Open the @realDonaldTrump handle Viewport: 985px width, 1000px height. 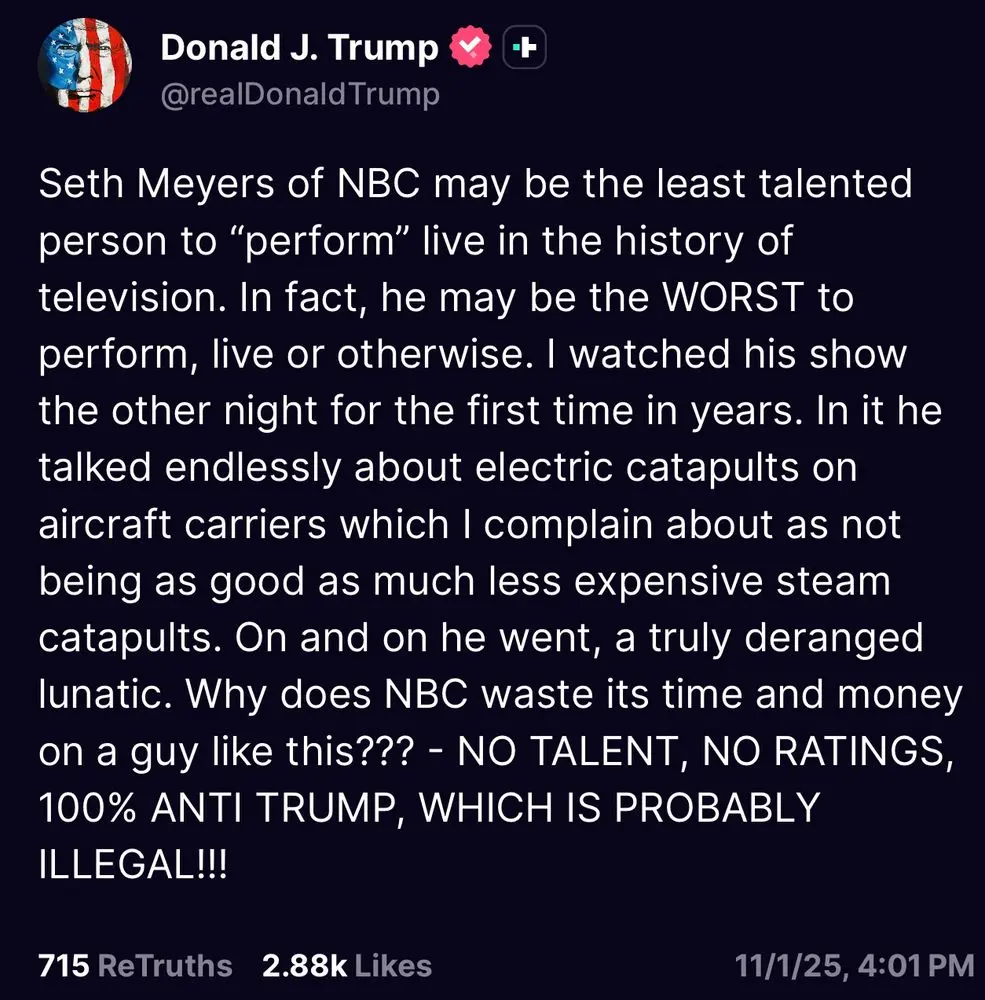coord(300,95)
